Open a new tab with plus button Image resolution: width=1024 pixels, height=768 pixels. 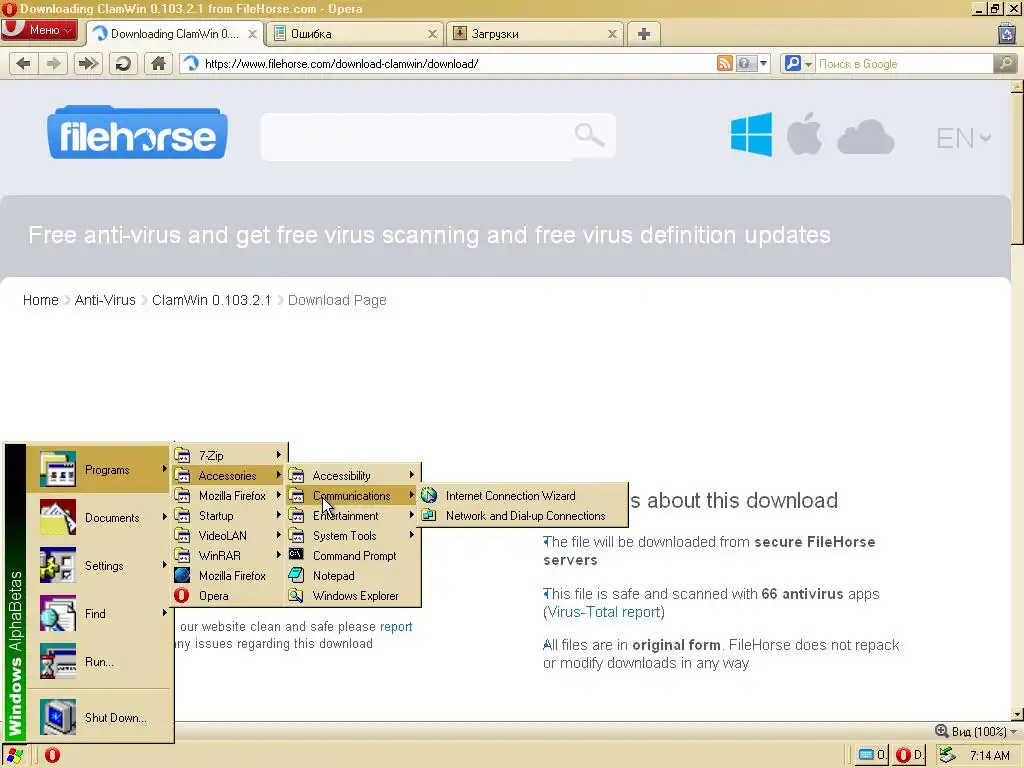coord(644,34)
